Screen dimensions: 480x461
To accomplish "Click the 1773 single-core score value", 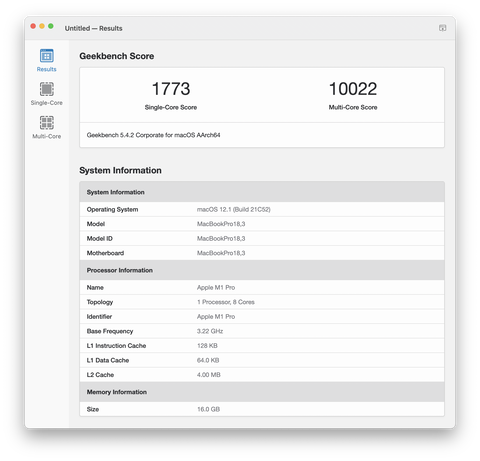I will click(x=171, y=89).
